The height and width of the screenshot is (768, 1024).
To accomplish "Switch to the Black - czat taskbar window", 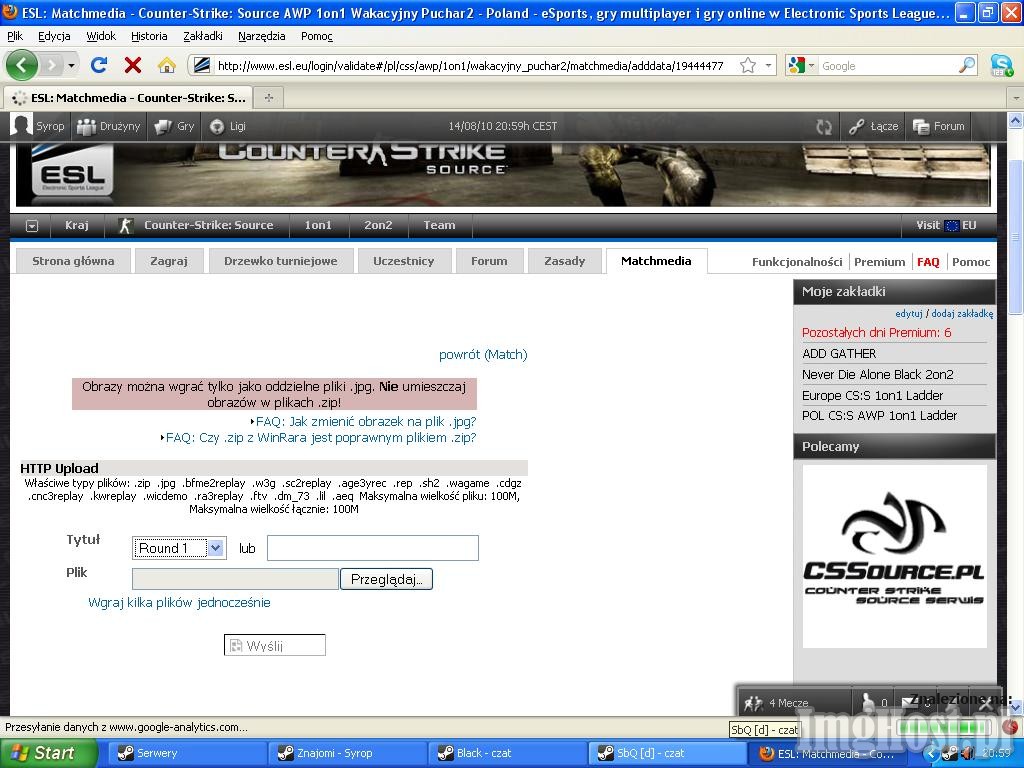I will pyautogui.click(x=509, y=753).
